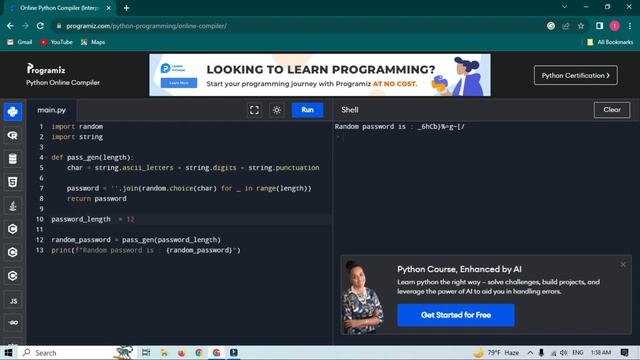The image size is (640, 360).
Task: Click the 'password_length = 12' line
Action: 93,219
